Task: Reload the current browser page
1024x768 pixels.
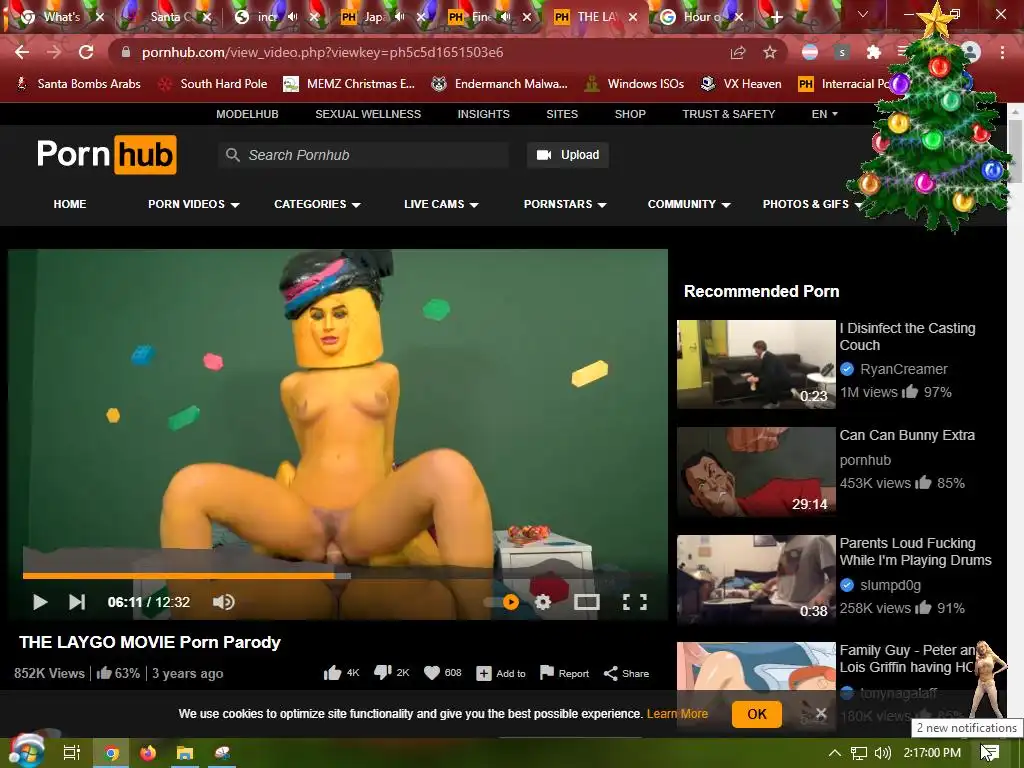Action: (86, 52)
